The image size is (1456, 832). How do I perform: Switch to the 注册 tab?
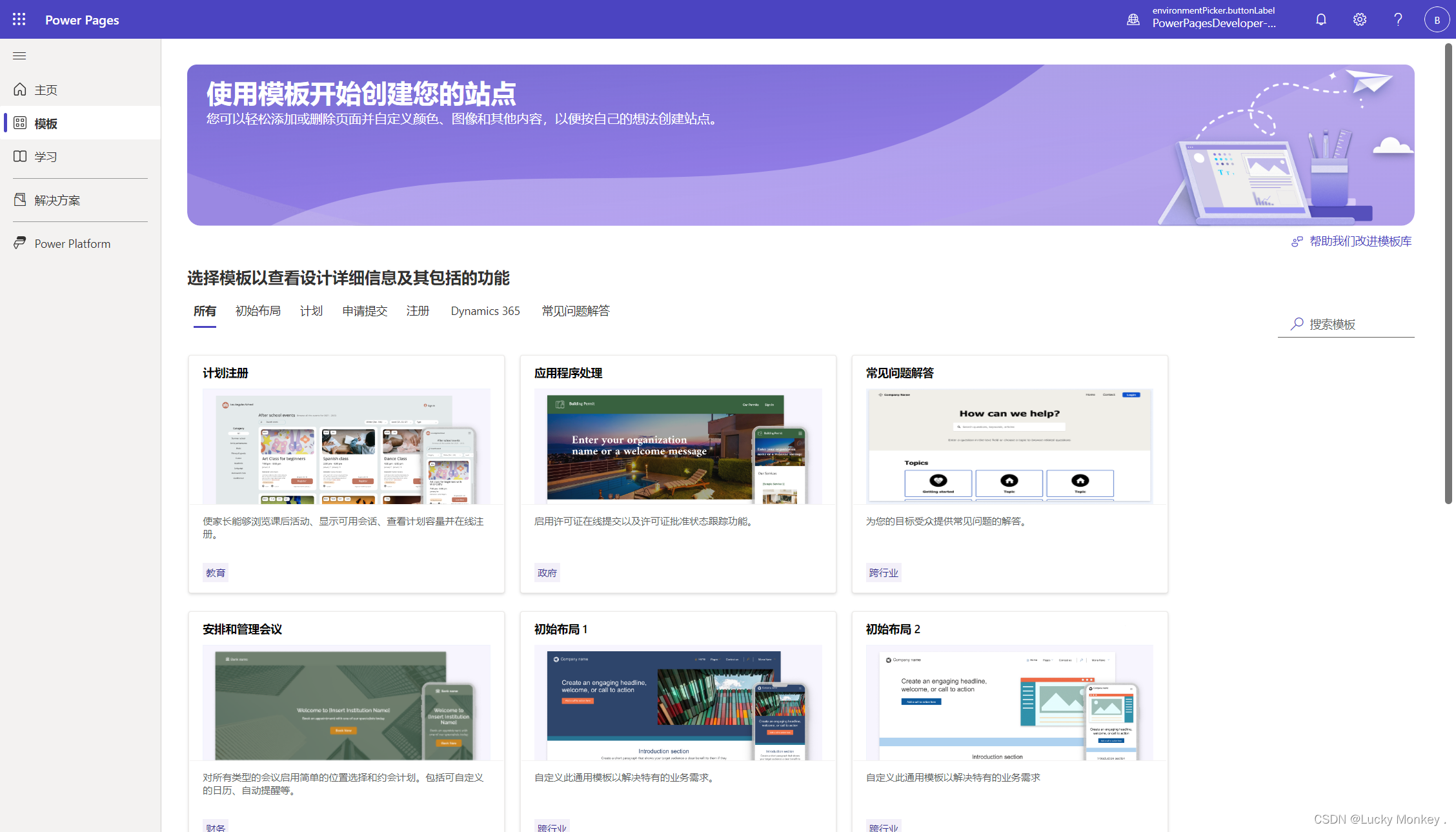pyautogui.click(x=418, y=311)
